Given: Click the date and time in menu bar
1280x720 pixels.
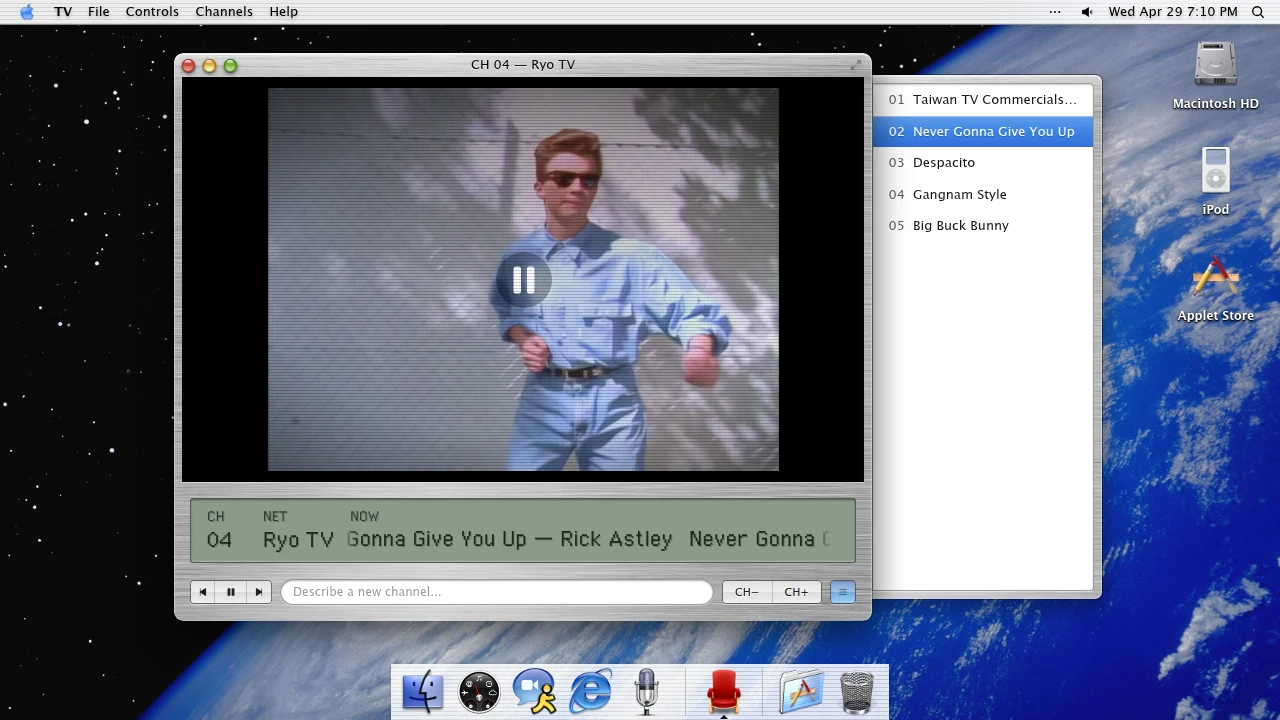Looking at the screenshot, I should pos(1173,12).
